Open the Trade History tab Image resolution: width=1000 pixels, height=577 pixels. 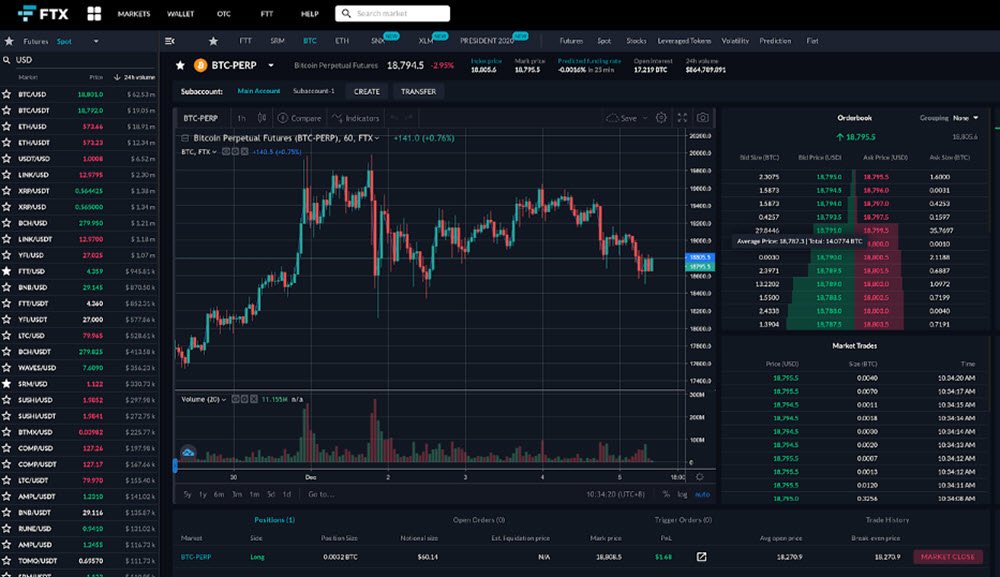(x=887, y=520)
